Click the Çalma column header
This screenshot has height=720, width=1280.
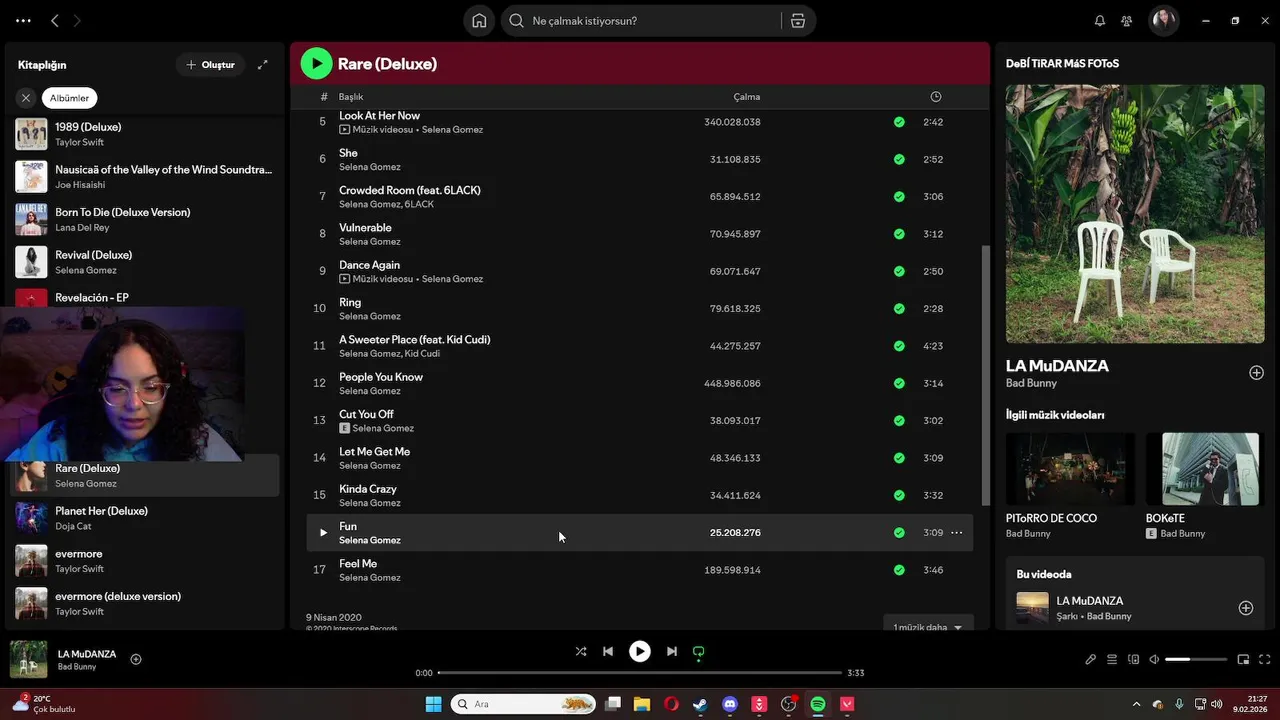click(747, 97)
